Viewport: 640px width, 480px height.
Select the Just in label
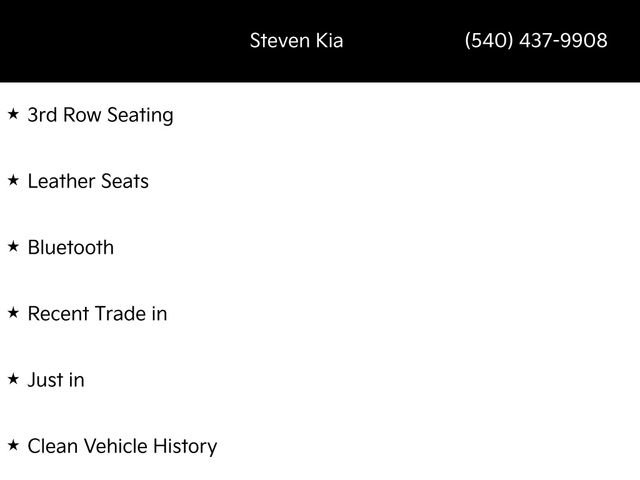click(56, 380)
